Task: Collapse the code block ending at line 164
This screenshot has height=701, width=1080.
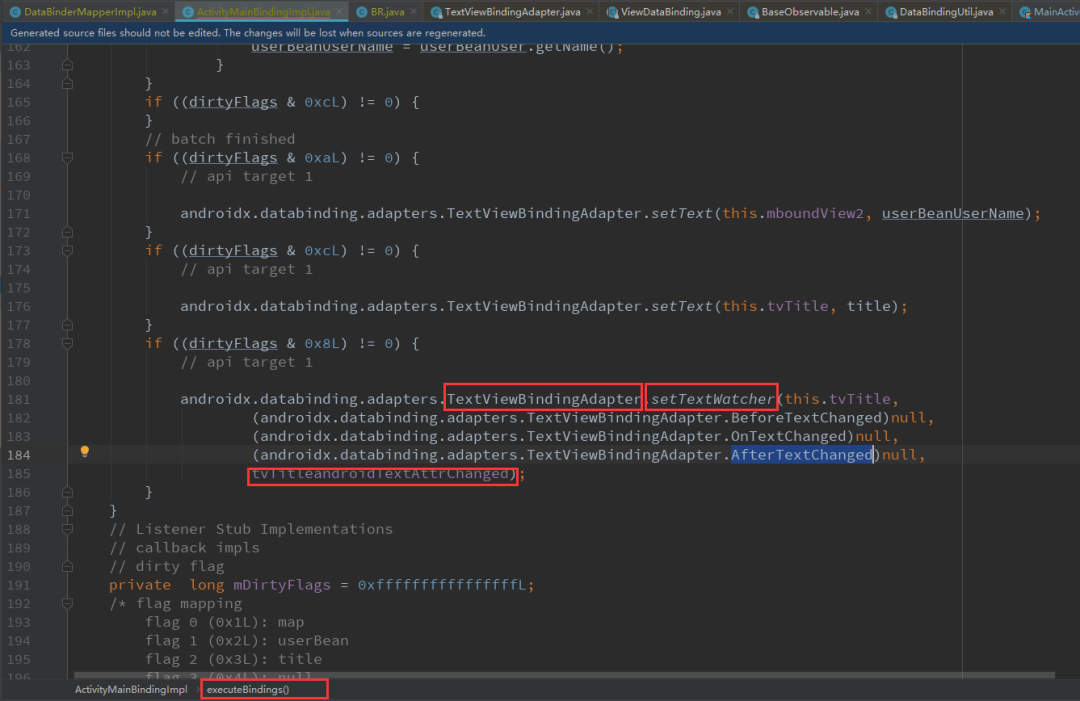Action: point(68,83)
